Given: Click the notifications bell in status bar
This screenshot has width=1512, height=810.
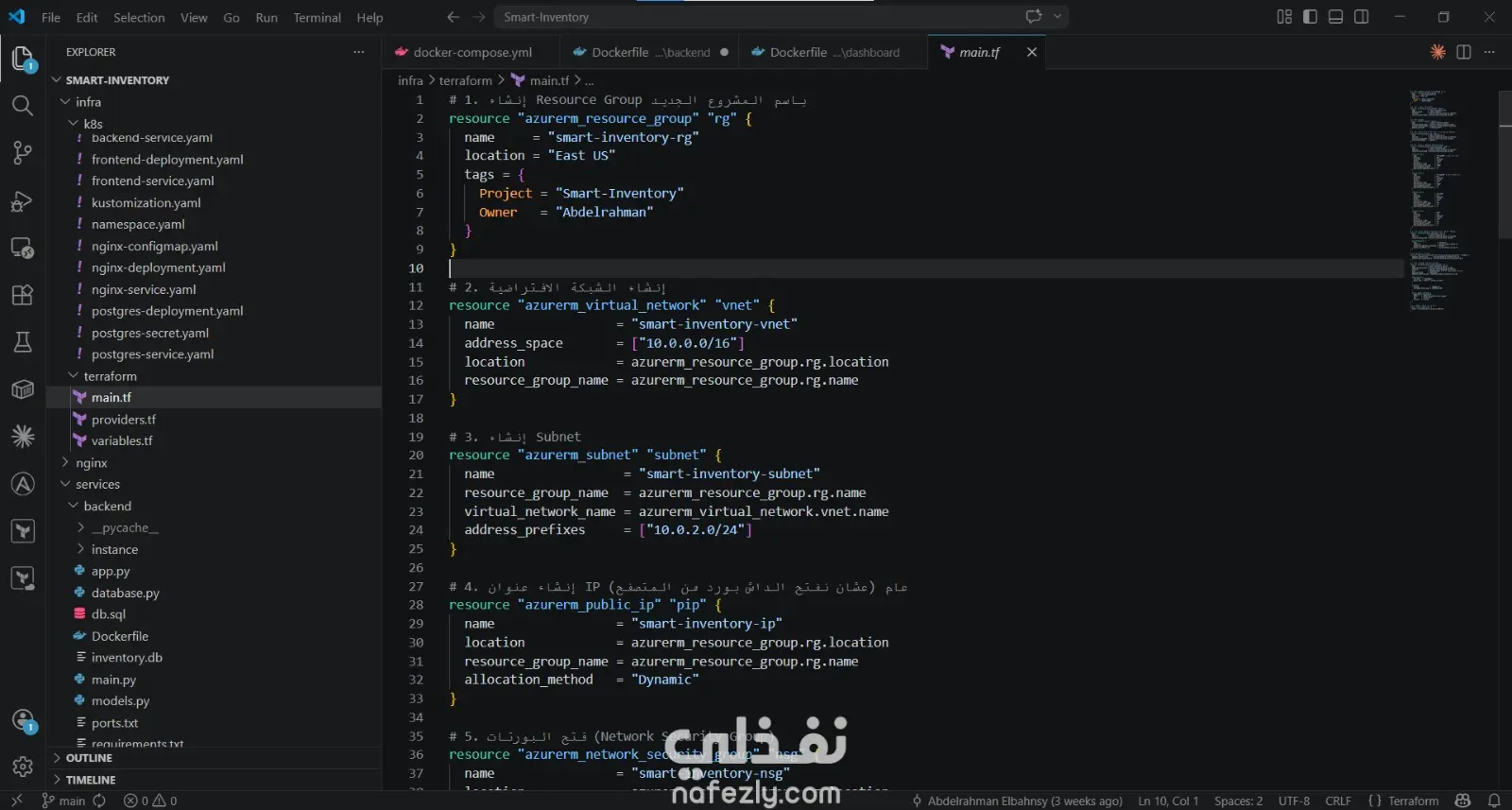Looking at the screenshot, I should pyautogui.click(x=1494, y=801).
